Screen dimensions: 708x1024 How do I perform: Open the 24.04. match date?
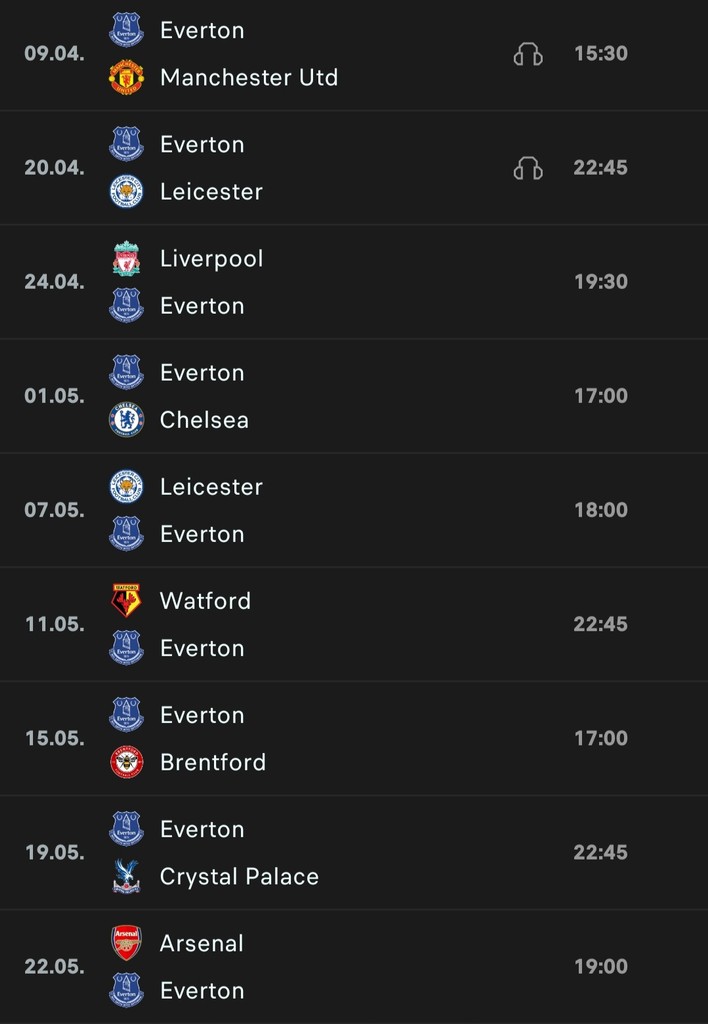tap(54, 282)
